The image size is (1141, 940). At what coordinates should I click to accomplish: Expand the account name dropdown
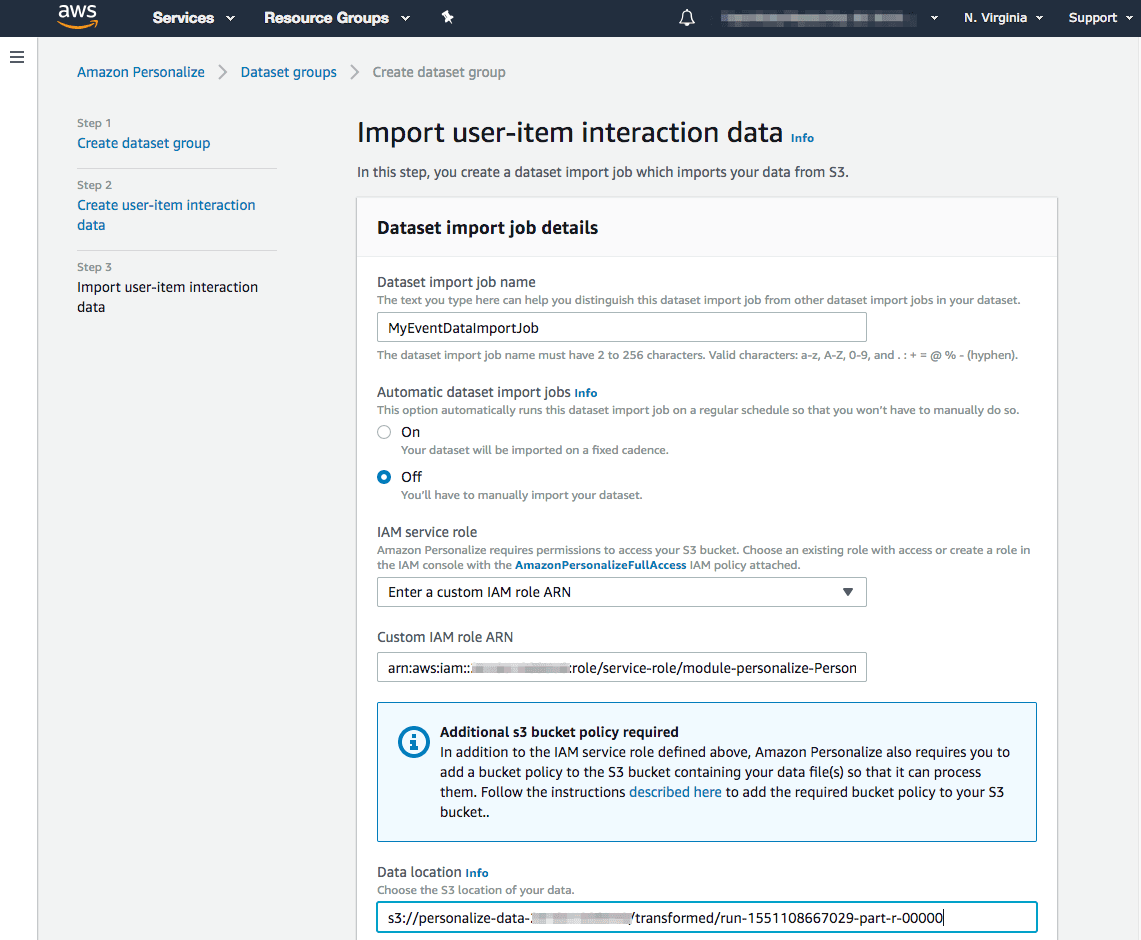[x=932, y=17]
